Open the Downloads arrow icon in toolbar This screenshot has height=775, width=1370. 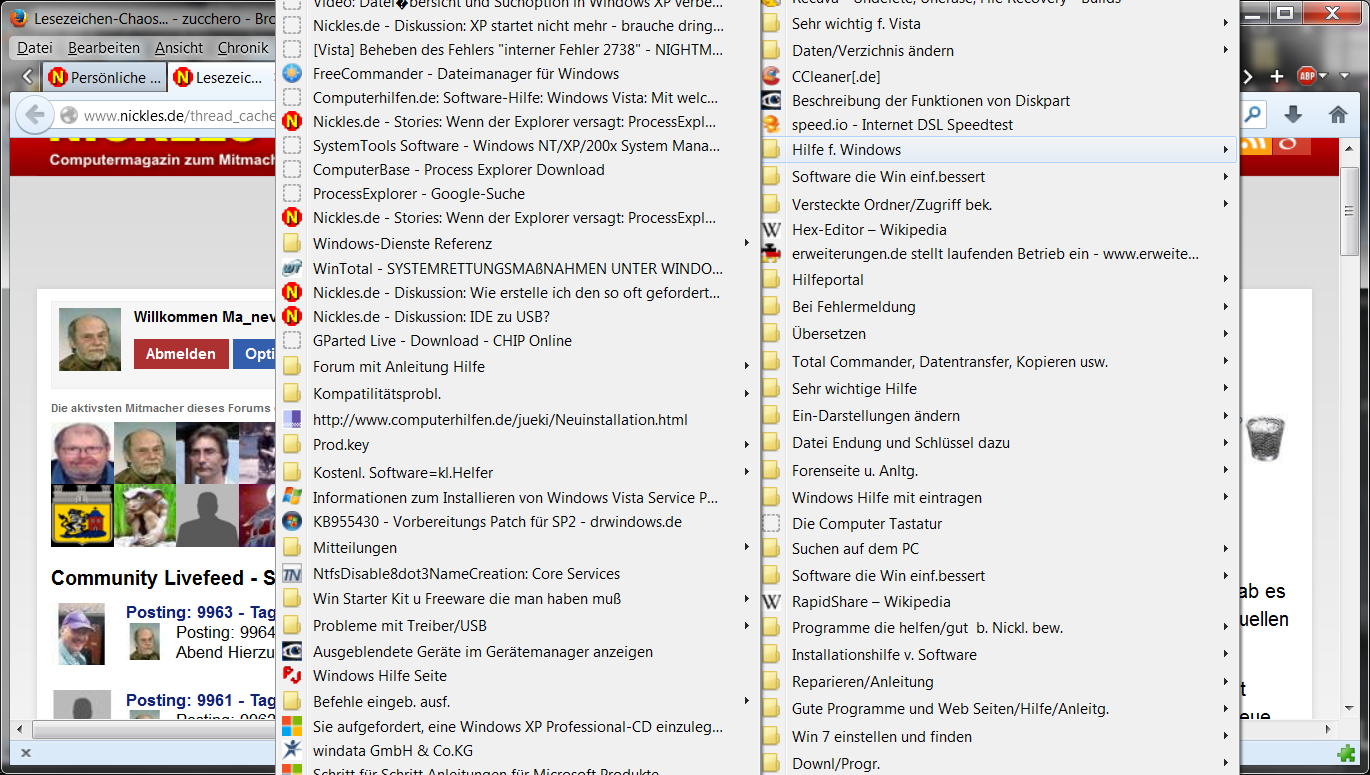click(x=1292, y=115)
